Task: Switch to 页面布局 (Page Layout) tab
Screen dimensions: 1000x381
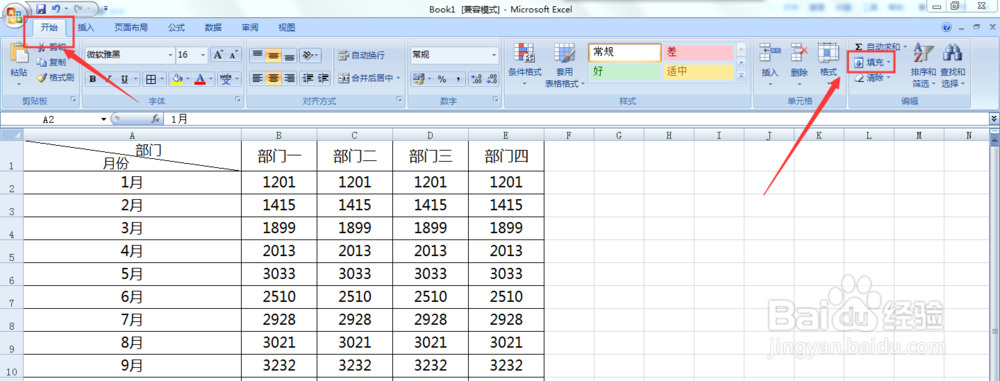Action: [x=131, y=27]
